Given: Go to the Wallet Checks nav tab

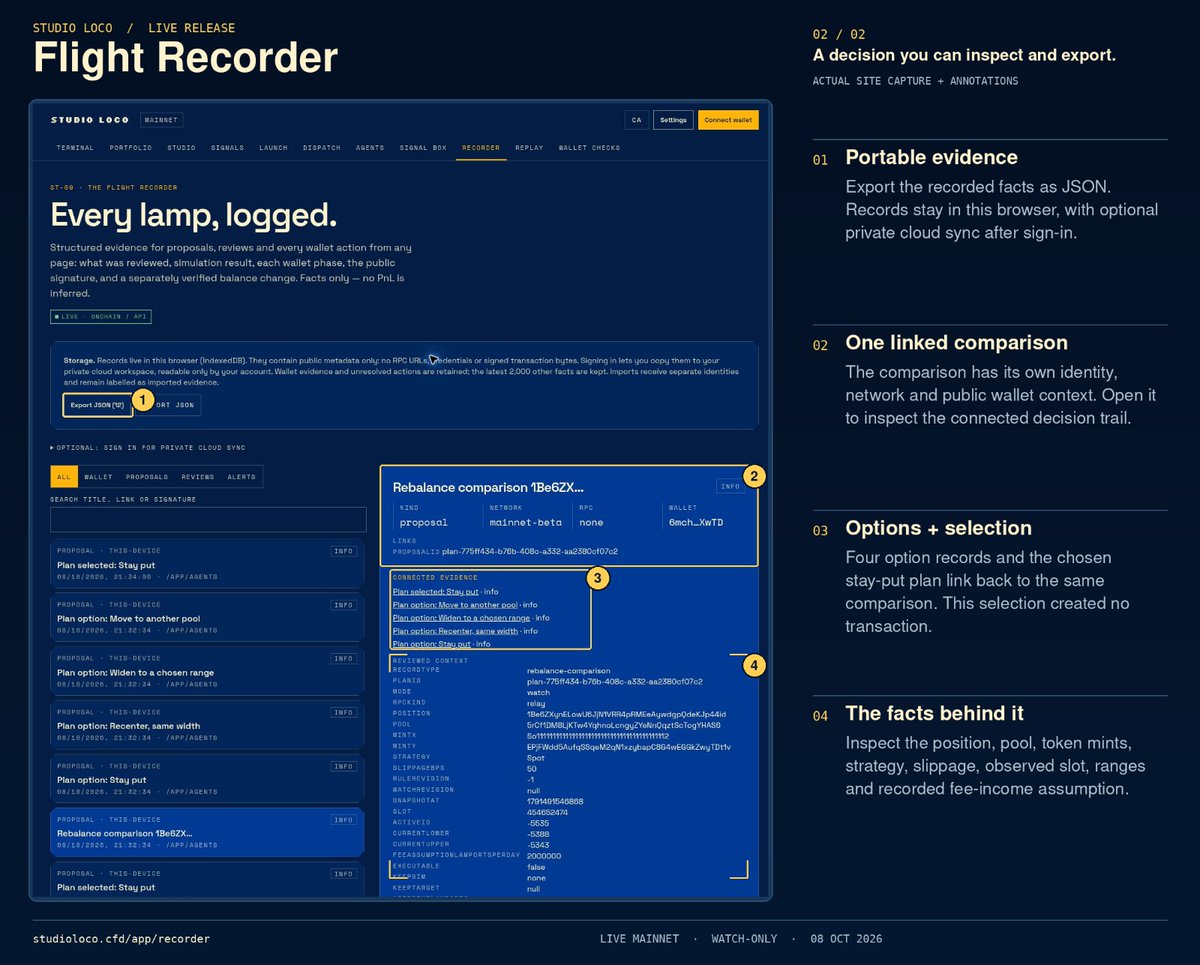Looking at the screenshot, I should pyautogui.click(x=589, y=148).
